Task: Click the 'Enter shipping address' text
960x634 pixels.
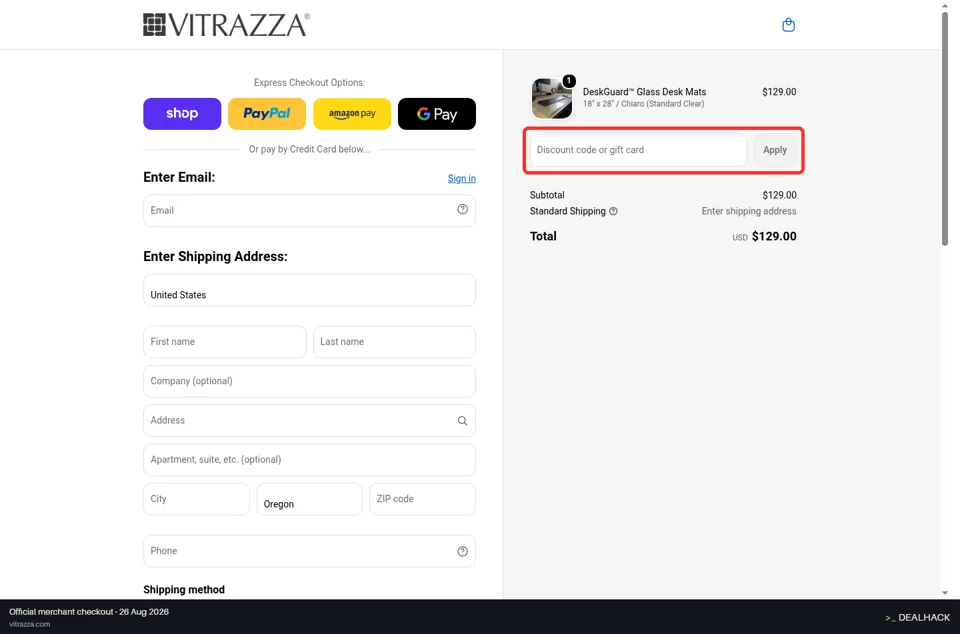Action: click(x=749, y=211)
